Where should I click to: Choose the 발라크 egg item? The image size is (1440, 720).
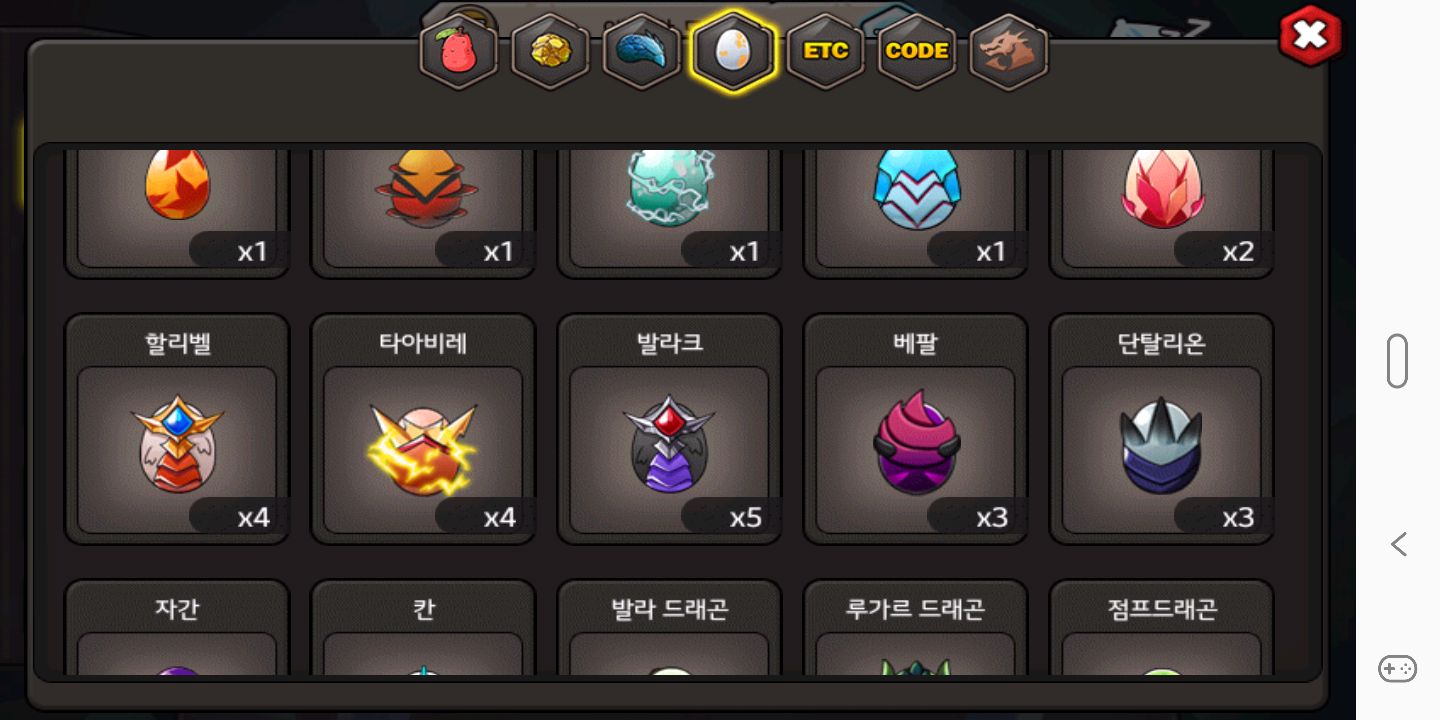(x=669, y=430)
